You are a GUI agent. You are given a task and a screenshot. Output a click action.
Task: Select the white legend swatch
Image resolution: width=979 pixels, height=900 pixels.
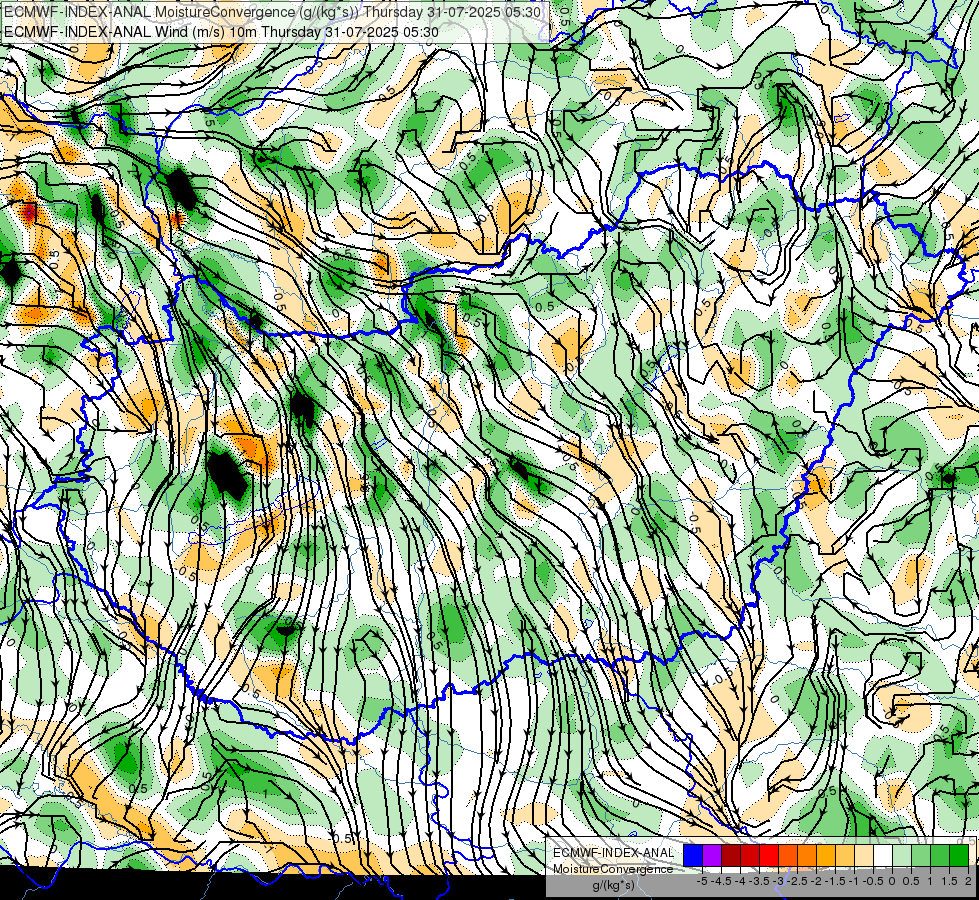[883, 855]
